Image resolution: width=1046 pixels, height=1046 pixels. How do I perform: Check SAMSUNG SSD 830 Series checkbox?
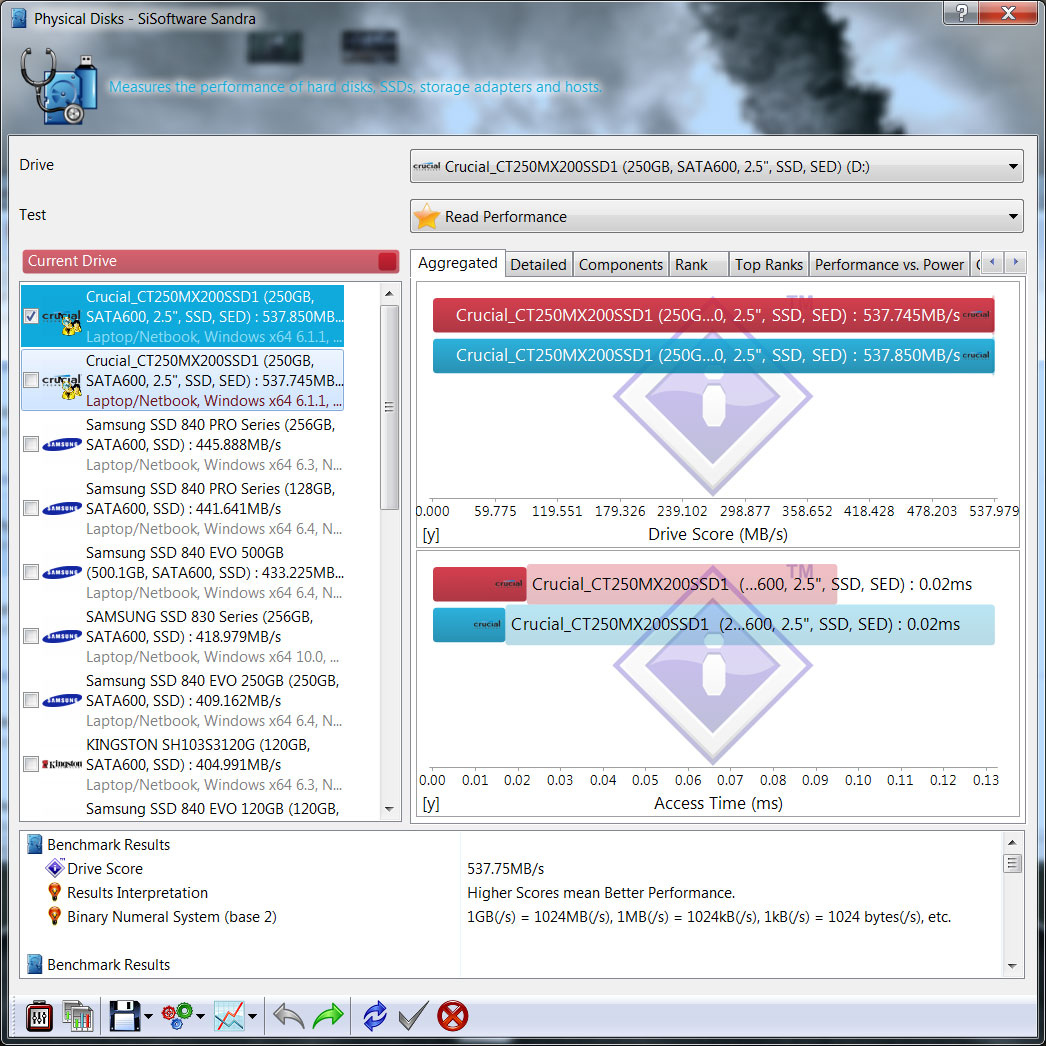coord(31,636)
